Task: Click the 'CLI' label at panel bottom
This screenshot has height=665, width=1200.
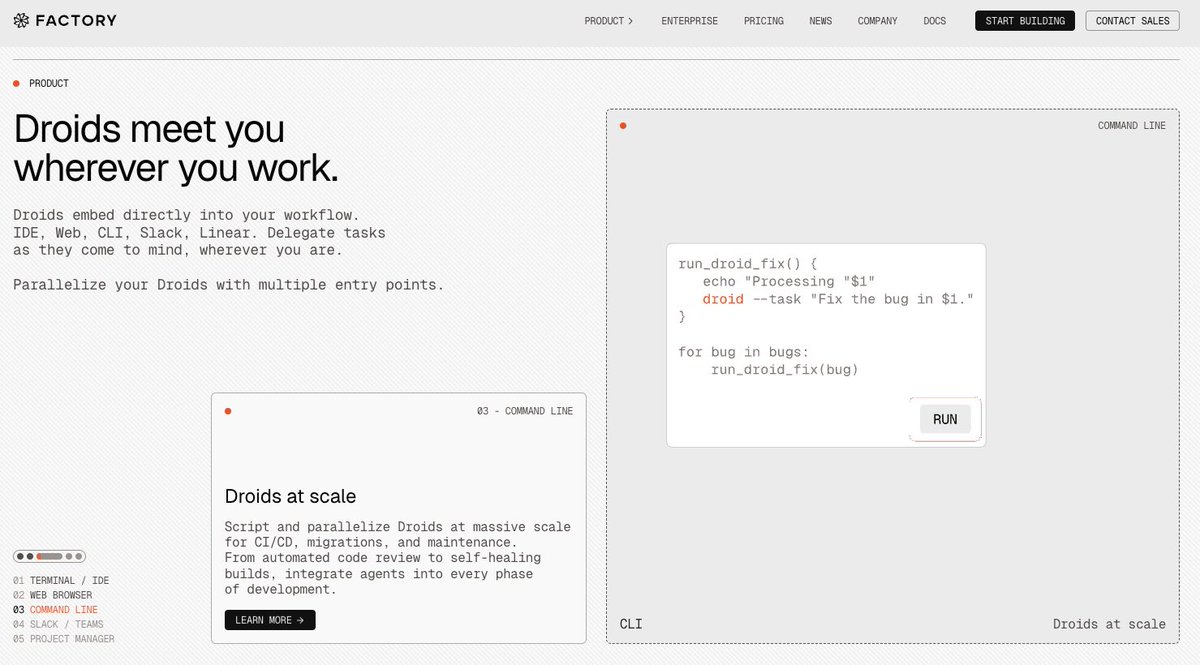Action: pos(631,624)
